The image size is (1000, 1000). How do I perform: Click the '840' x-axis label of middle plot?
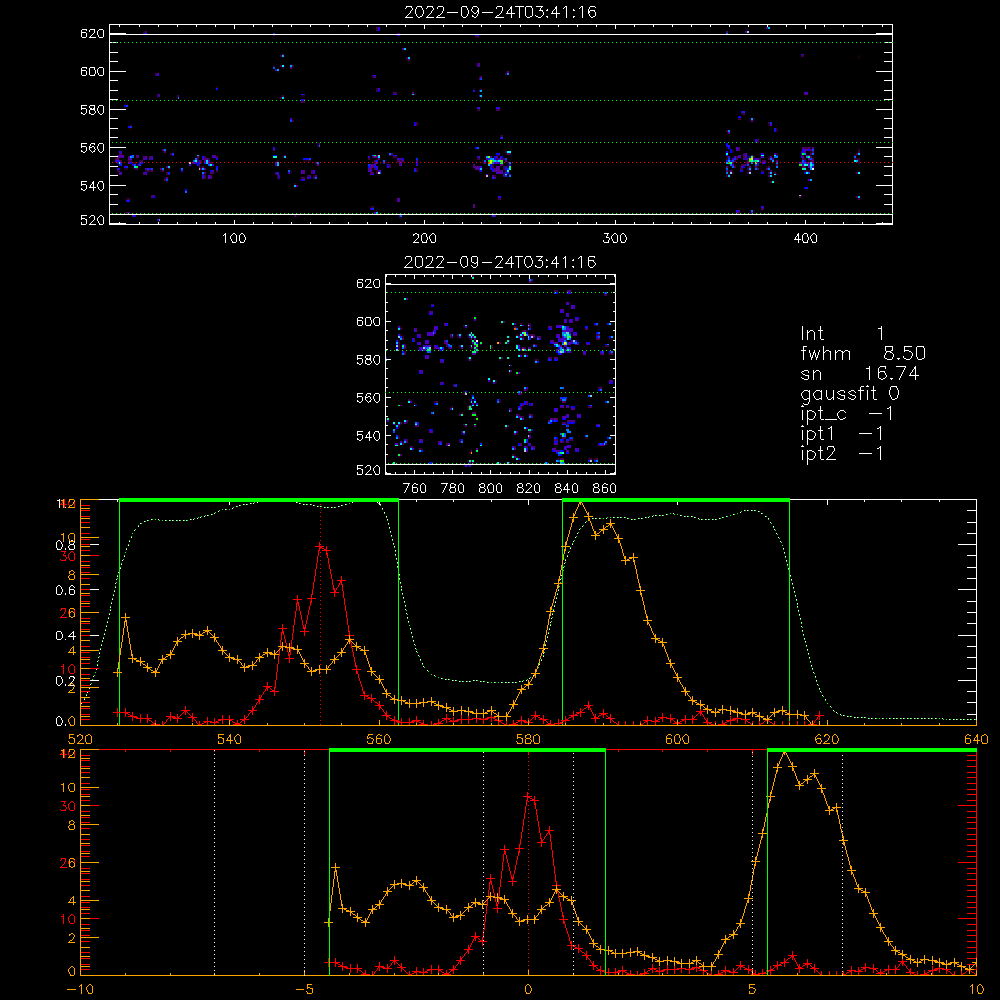[x=566, y=489]
